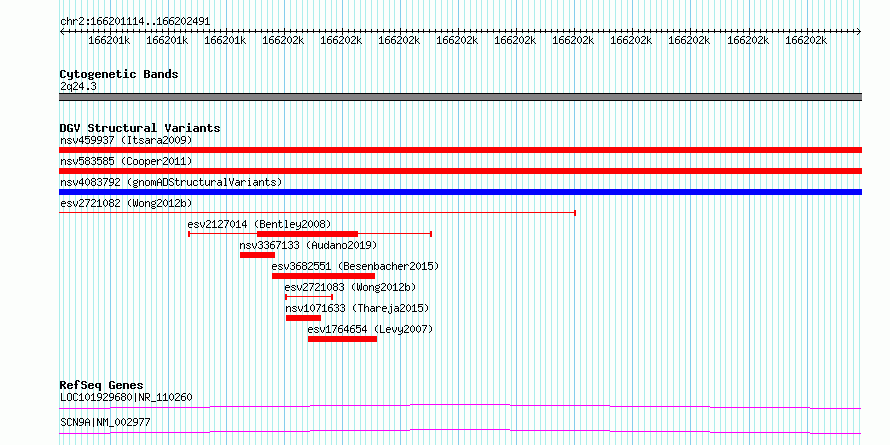890x445 pixels.
Task: Click the last 166202k ruler tick label
Action: [x=807, y=41]
